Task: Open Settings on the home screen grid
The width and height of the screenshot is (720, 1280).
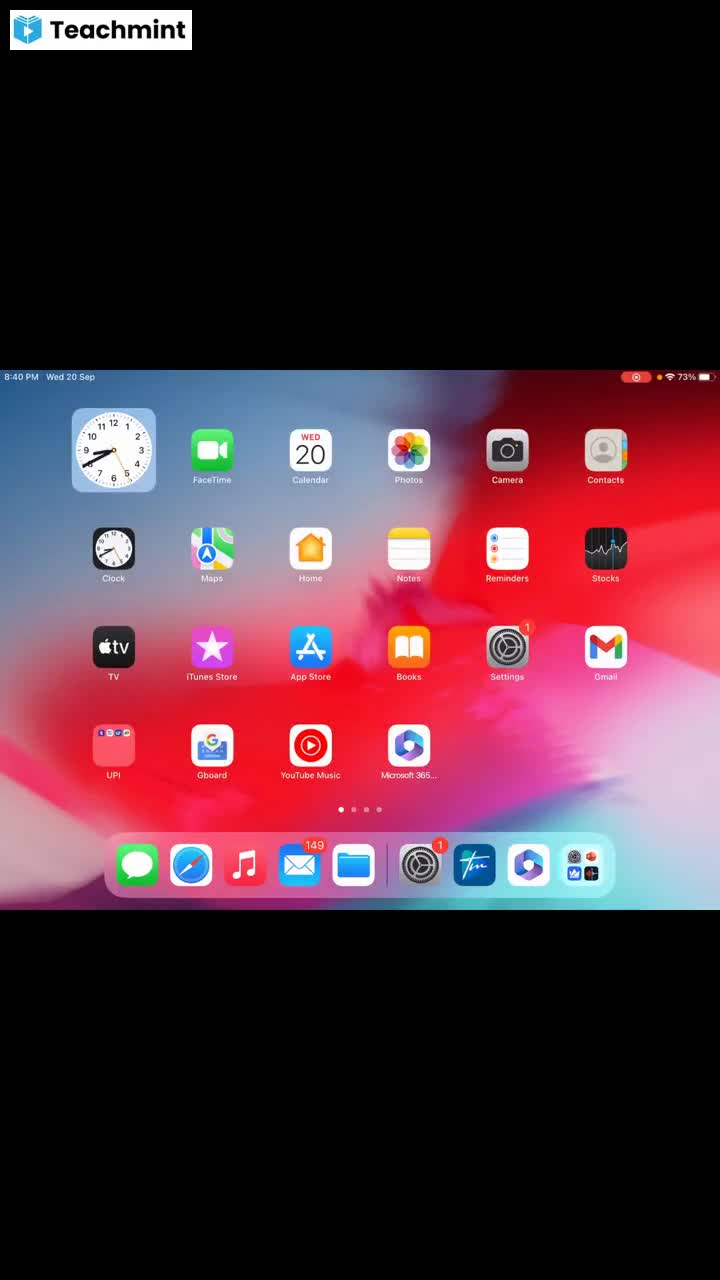Action: point(507,647)
